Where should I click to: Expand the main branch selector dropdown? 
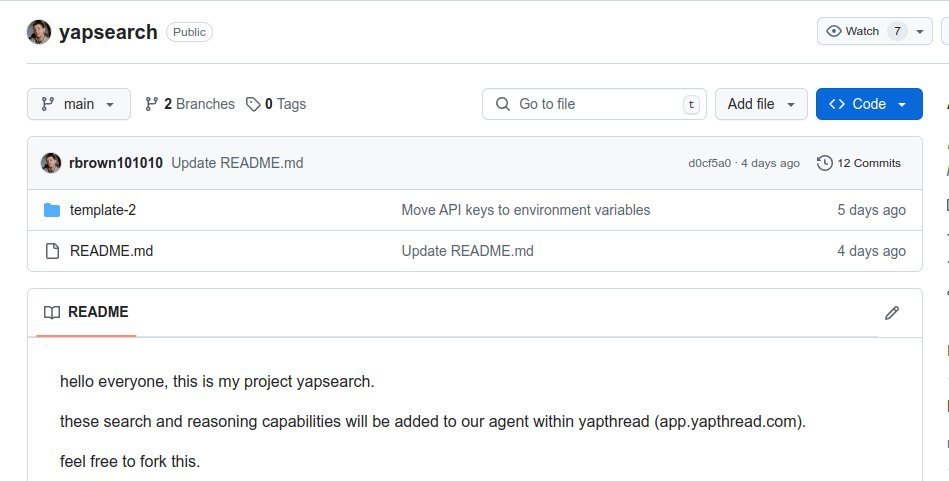[x=78, y=104]
